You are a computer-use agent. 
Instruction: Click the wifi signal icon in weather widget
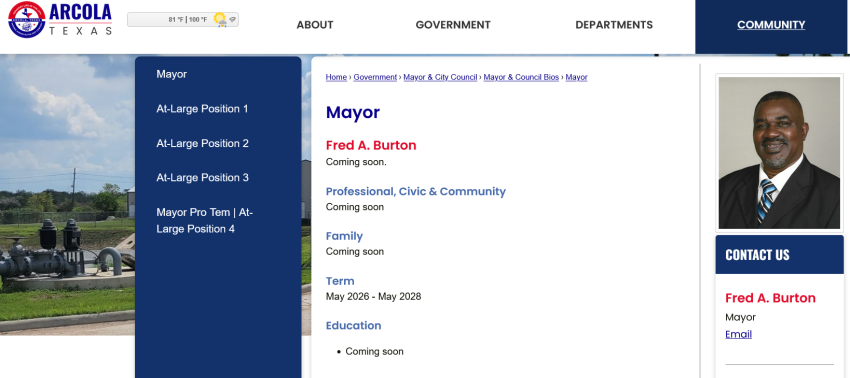coord(232,20)
